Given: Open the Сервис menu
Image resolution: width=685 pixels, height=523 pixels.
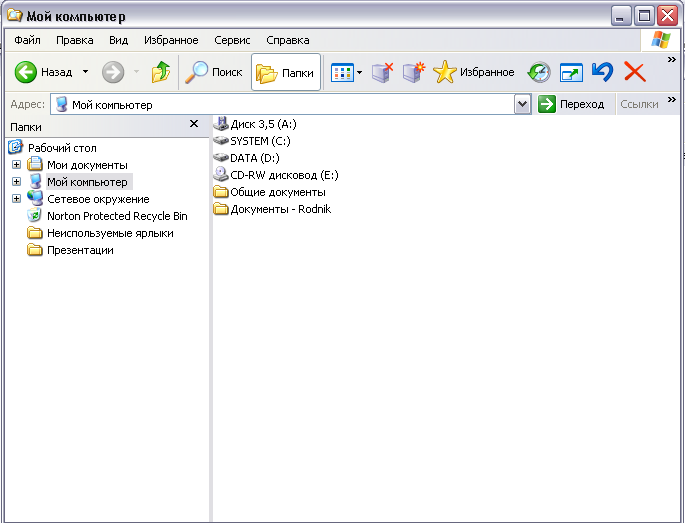Looking at the screenshot, I should [x=232, y=40].
